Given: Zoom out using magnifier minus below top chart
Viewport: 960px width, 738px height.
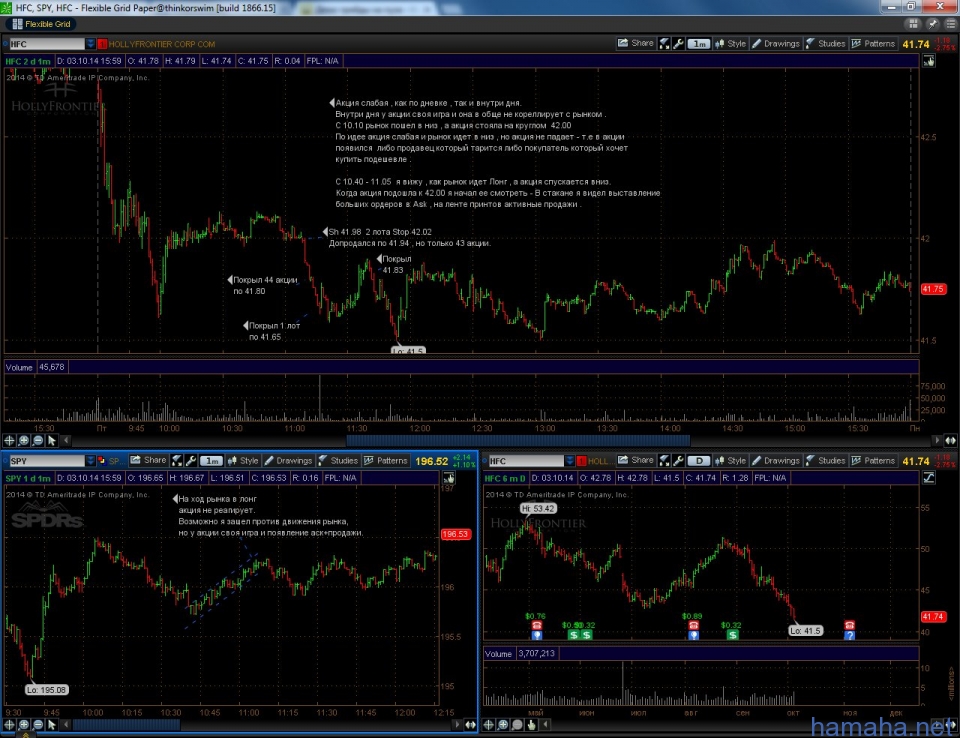Looking at the screenshot, I should click(38, 440).
